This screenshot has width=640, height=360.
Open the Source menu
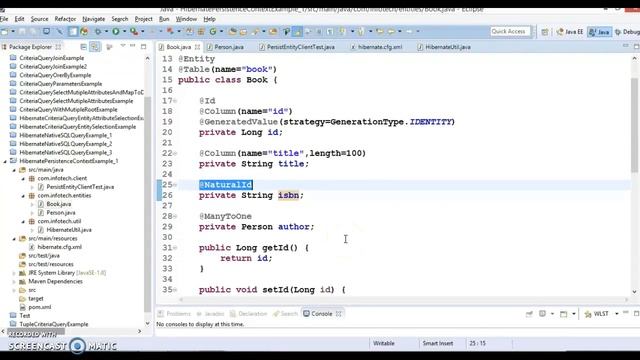39,19
